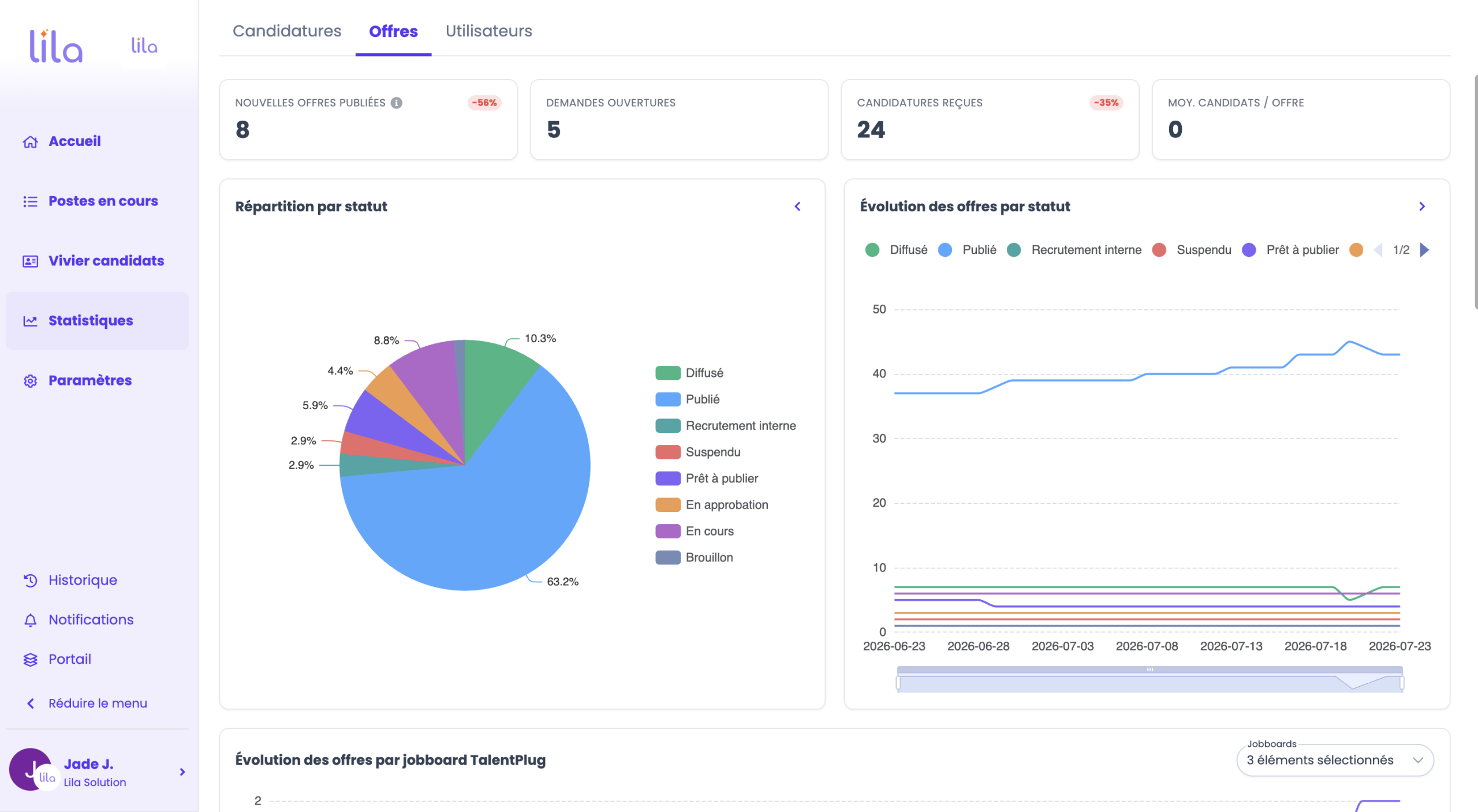Click the small Lila company logo thumbnail
The width and height of the screenshot is (1478, 812).
pos(144,46)
